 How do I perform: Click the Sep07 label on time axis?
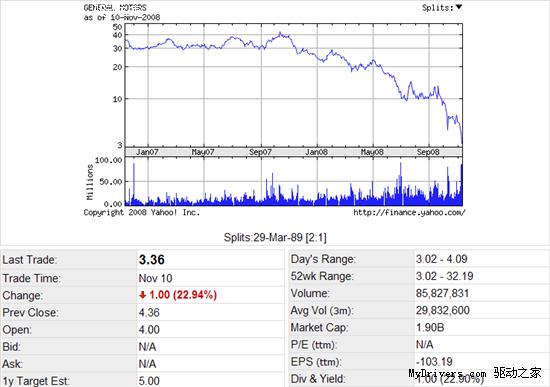pos(260,152)
